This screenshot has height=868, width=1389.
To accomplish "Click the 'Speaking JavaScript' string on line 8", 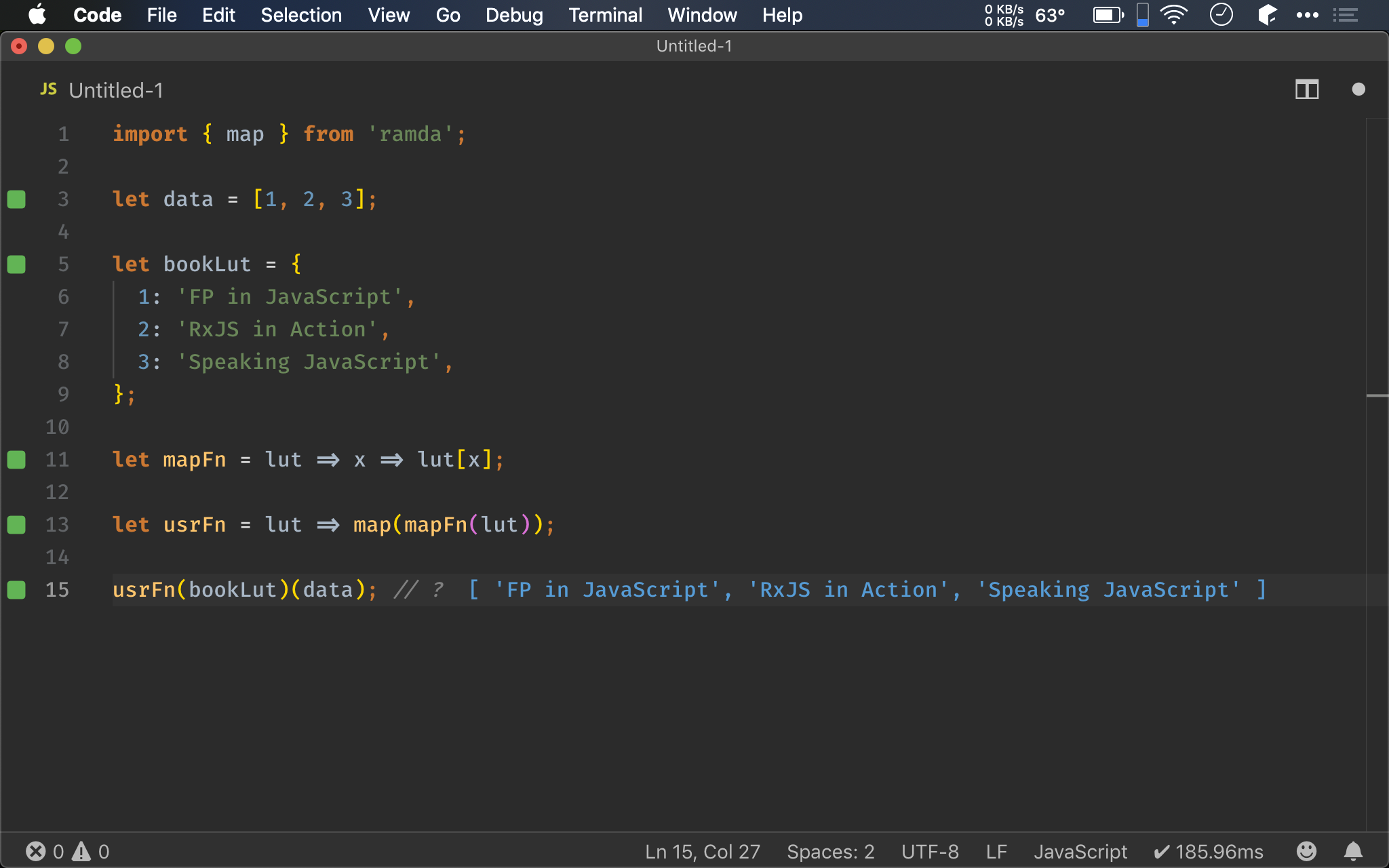I will (309, 362).
